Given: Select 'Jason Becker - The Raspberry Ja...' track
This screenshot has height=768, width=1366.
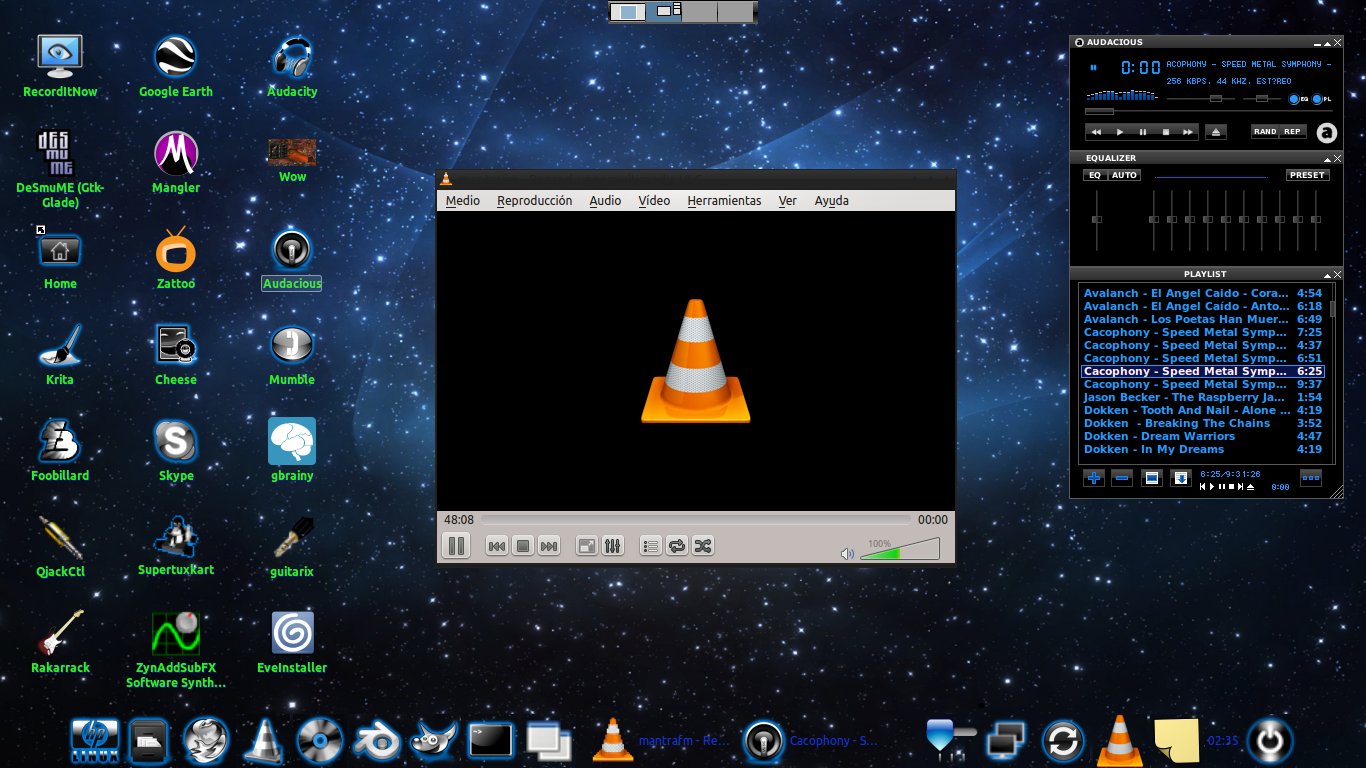Looking at the screenshot, I should pos(1203,397).
